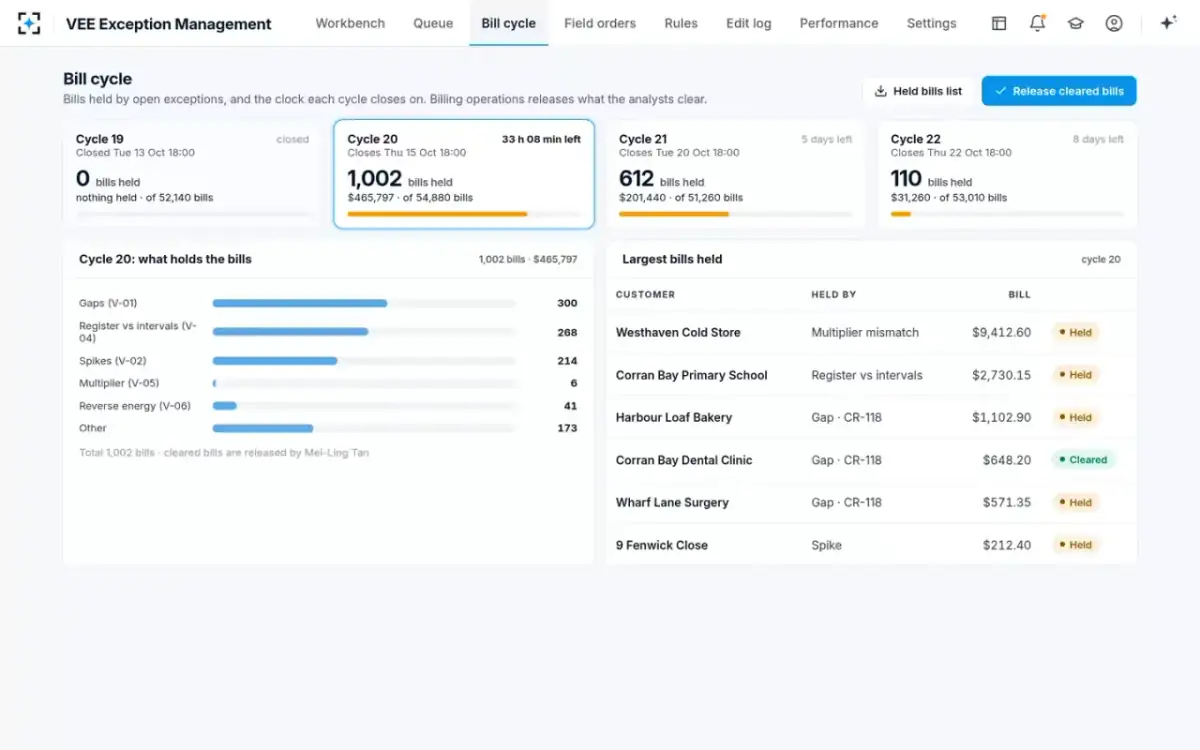This screenshot has height=750, width=1200.
Task: Open the 9 Fenwick Close row
Action: (x=871, y=545)
